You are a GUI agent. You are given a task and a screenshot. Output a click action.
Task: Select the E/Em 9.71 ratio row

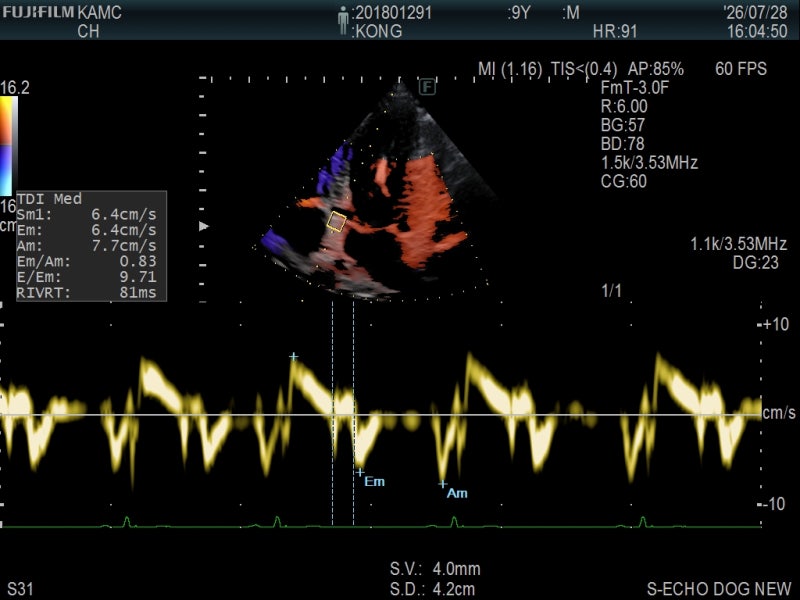tap(87, 277)
